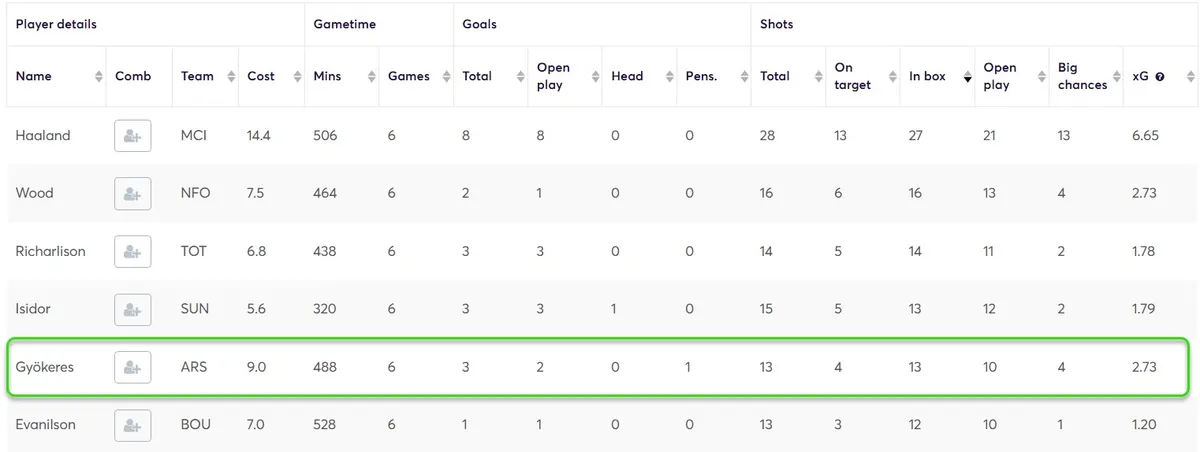The width and height of the screenshot is (1200, 452).
Task: Open the xG help info icon
Action: coord(1160,77)
